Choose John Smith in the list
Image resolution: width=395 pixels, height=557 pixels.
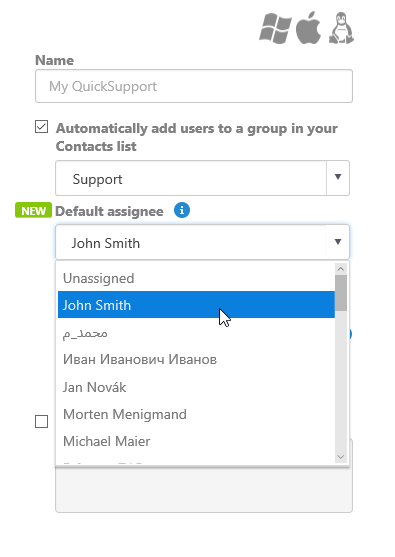click(x=196, y=305)
